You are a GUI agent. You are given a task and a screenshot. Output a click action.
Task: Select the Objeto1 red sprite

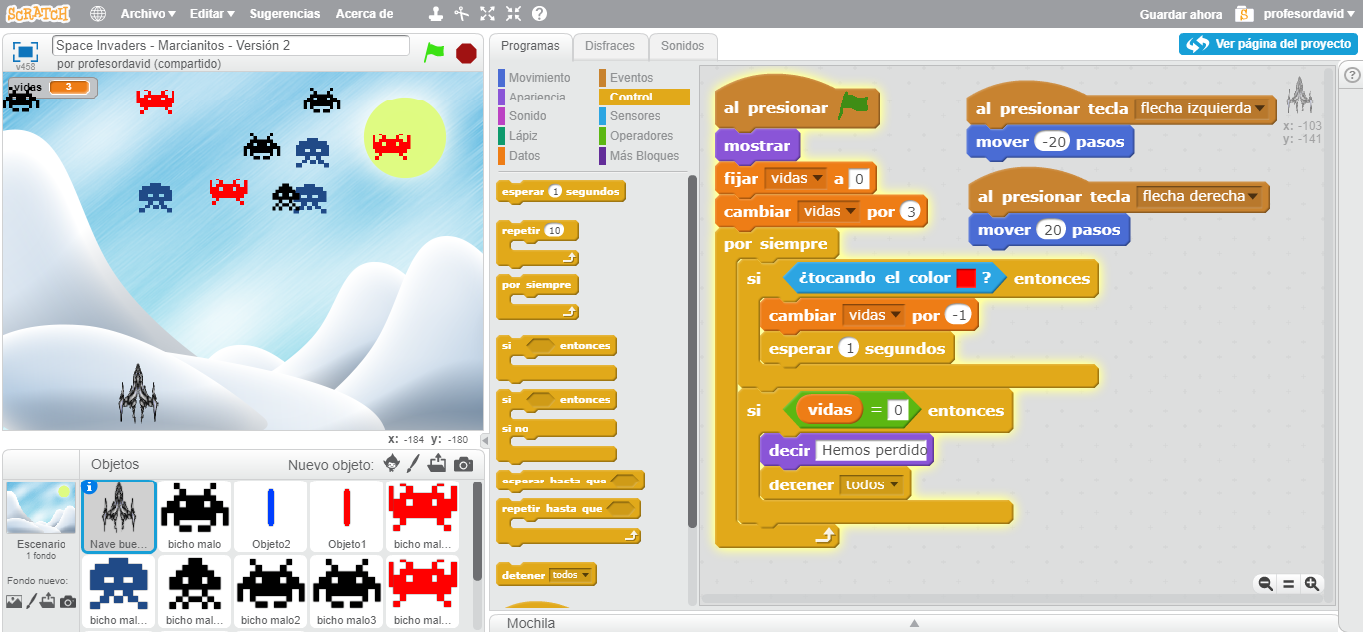(347, 517)
